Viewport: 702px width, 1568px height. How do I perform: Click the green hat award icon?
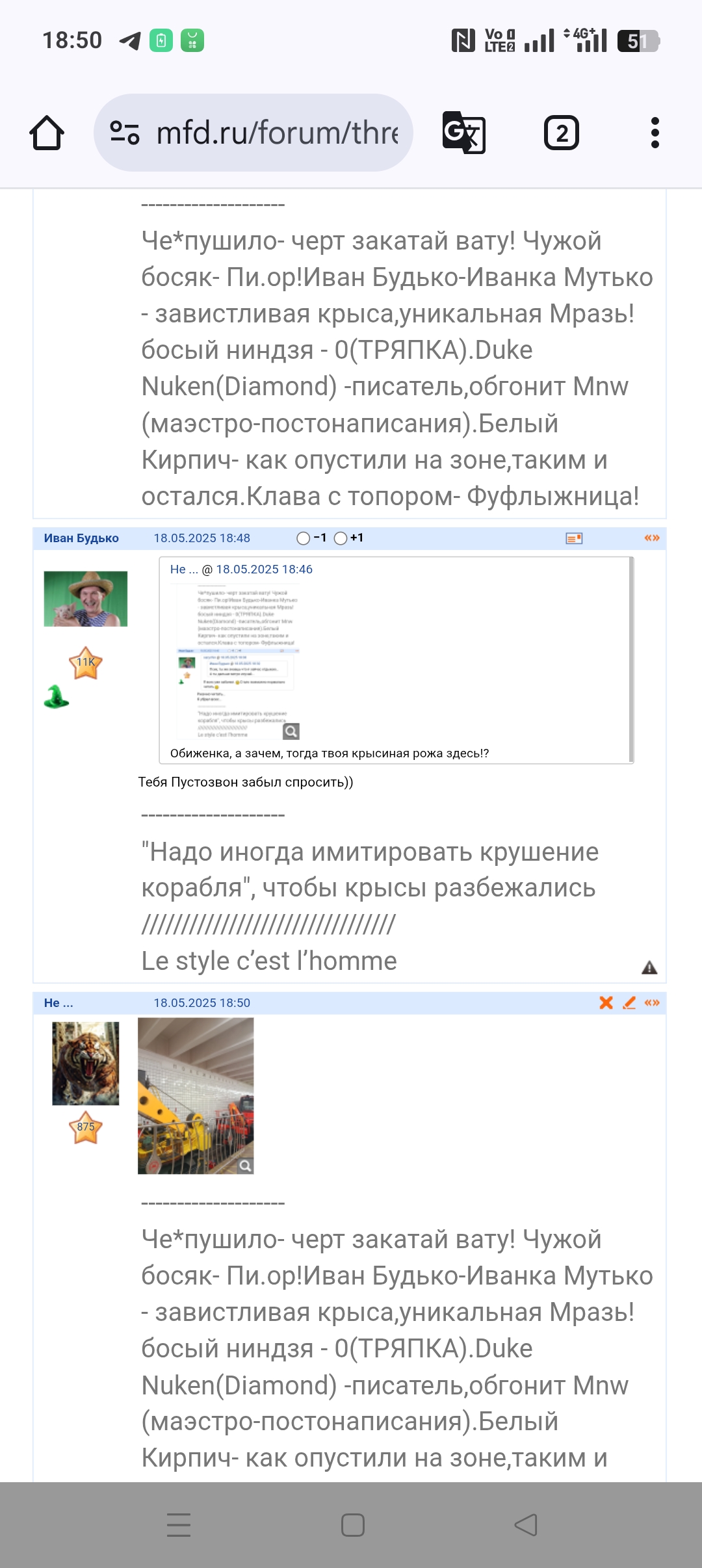[57, 696]
